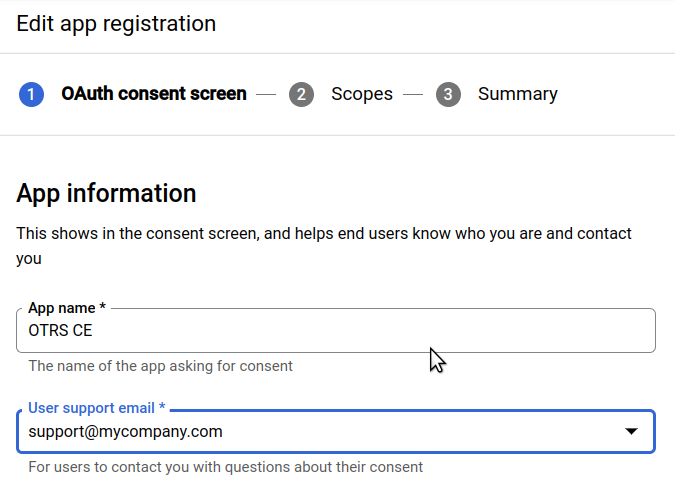Go to the Scopes step label

(362, 94)
